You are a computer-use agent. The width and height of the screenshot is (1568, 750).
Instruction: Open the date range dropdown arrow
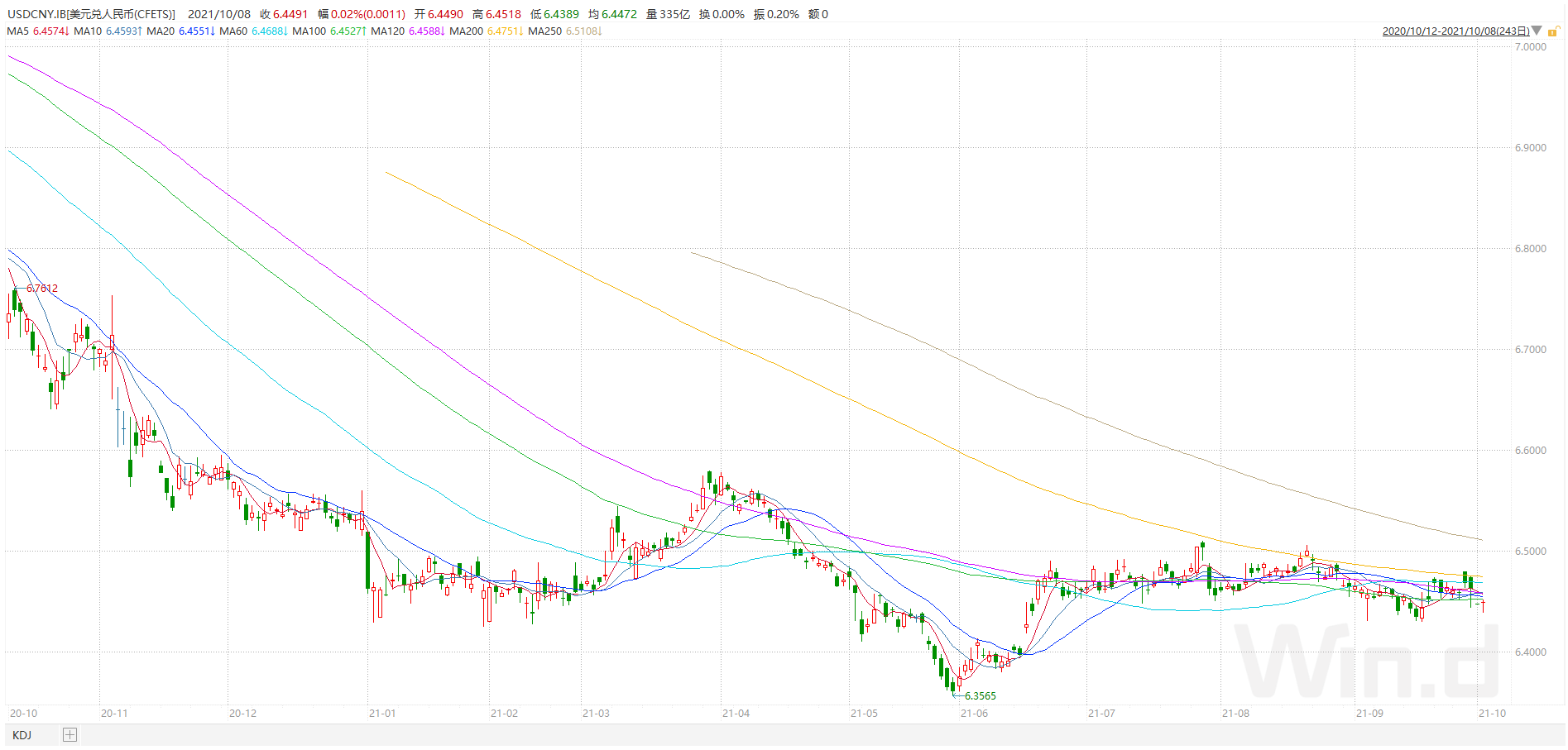pyautogui.click(x=1537, y=31)
